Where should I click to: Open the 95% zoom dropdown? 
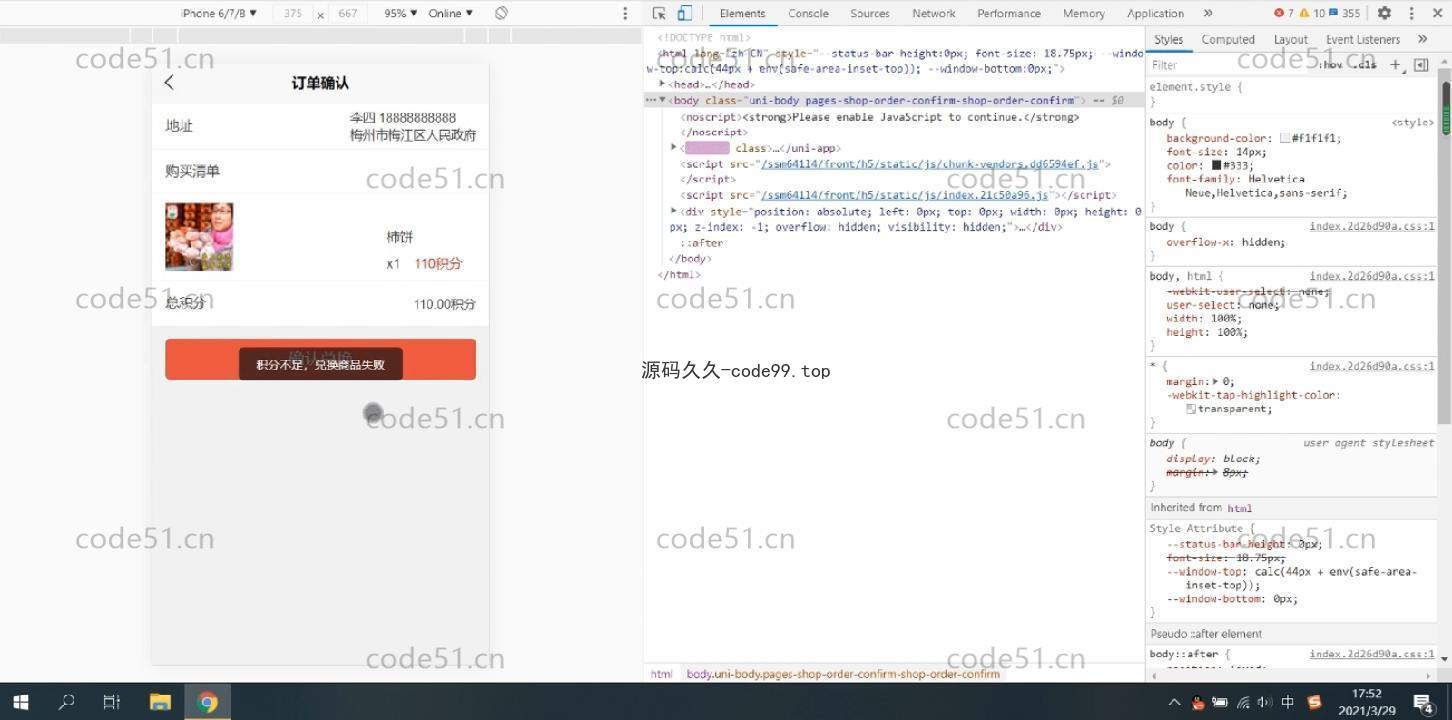pyautogui.click(x=401, y=13)
